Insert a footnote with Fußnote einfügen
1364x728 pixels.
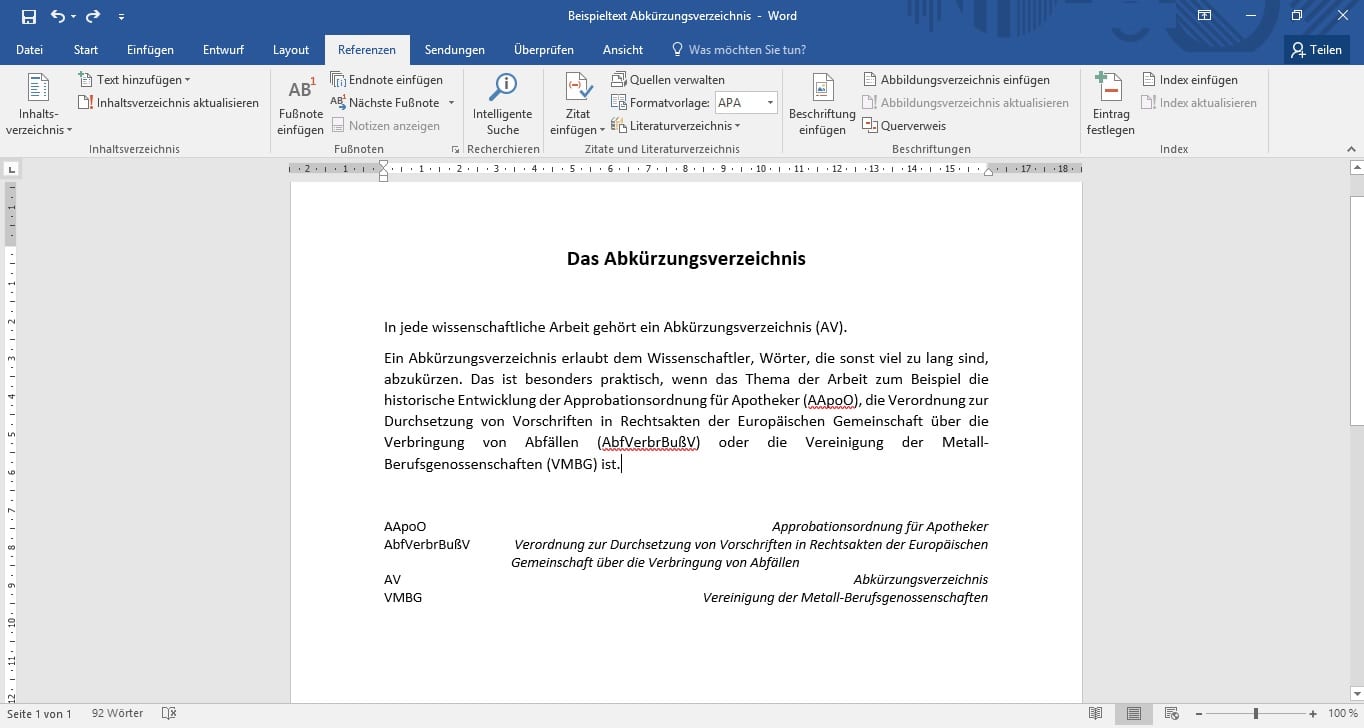point(300,105)
